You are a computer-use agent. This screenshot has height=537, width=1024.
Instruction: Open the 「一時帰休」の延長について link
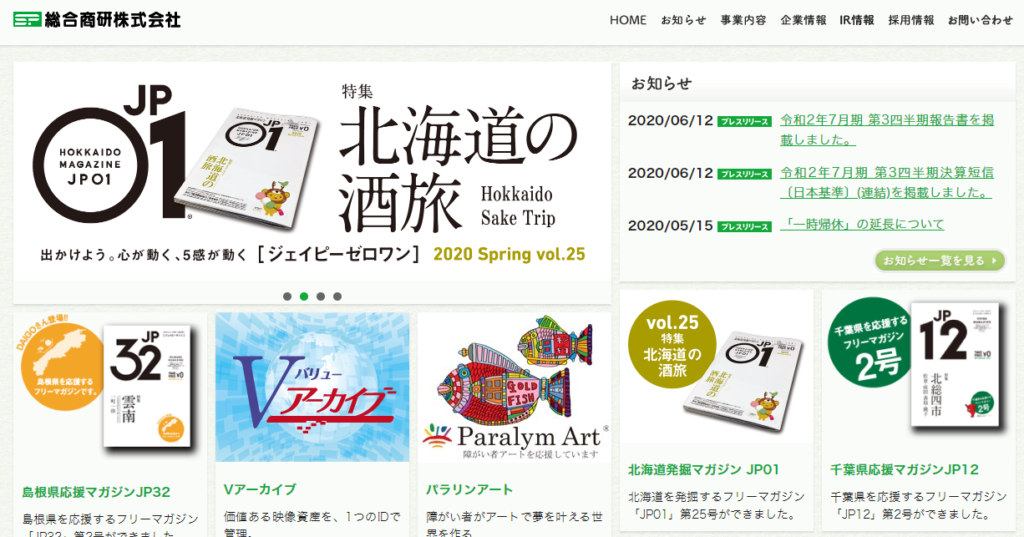click(x=862, y=225)
